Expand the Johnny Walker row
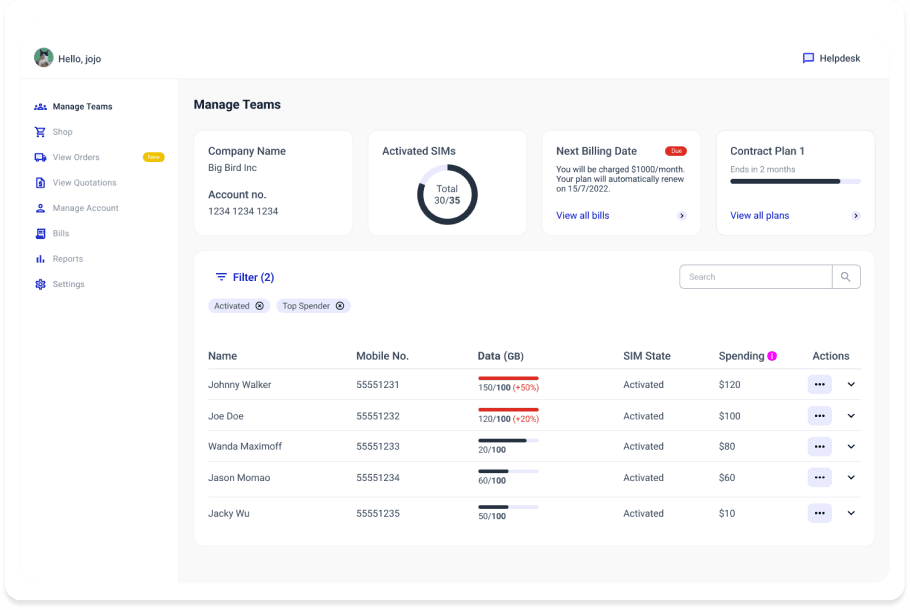 pyautogui.click(x=851, y=385)
